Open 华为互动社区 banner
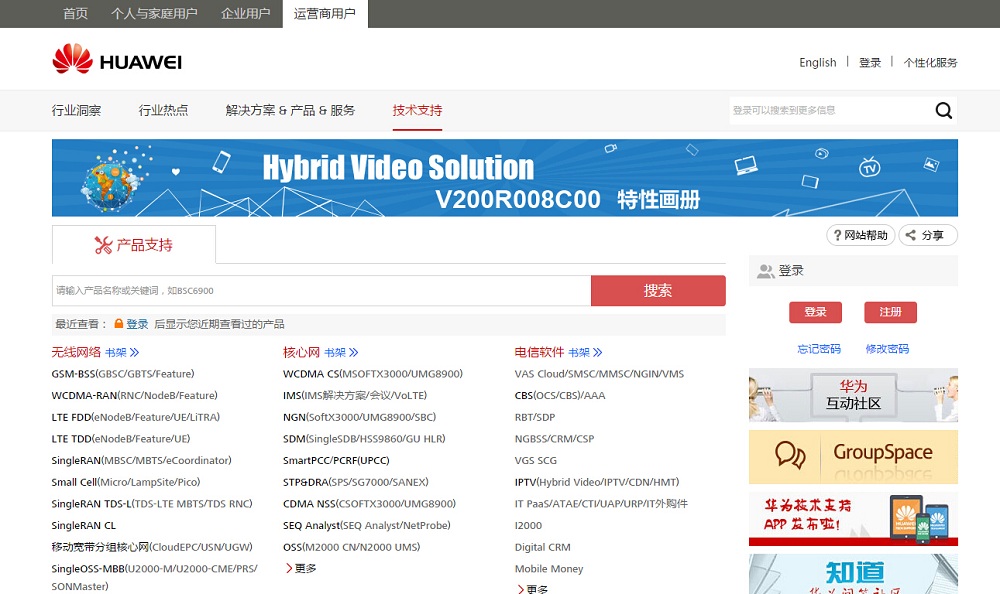The height and width of the screenshot is (594, 1000). [x=853, y=395]
